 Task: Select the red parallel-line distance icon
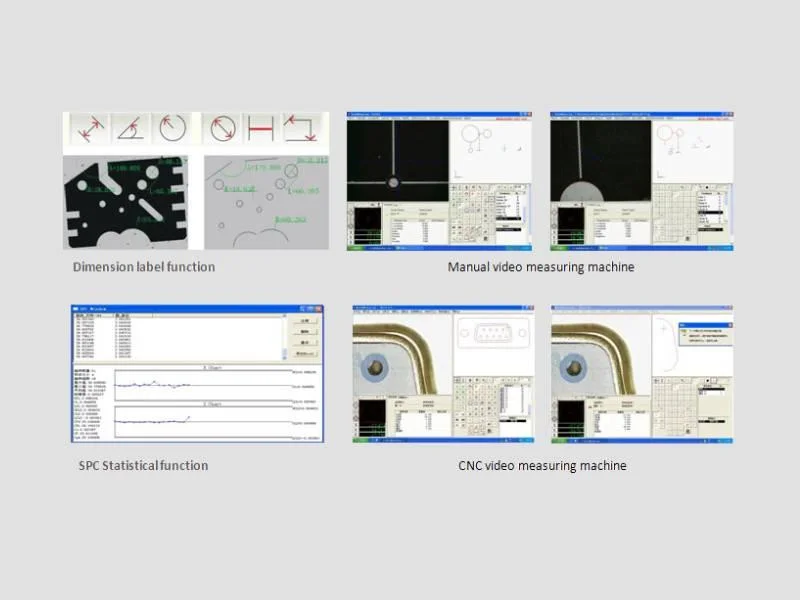click(261, 128)
